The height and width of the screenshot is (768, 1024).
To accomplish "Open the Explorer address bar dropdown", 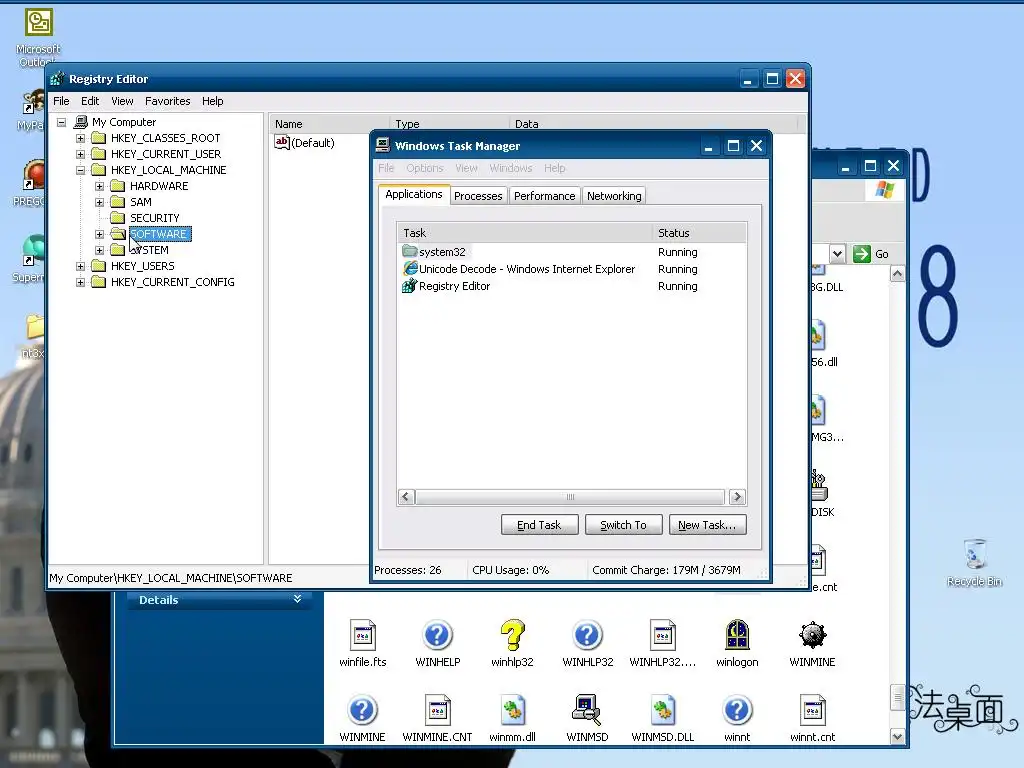I will (837, 253).
